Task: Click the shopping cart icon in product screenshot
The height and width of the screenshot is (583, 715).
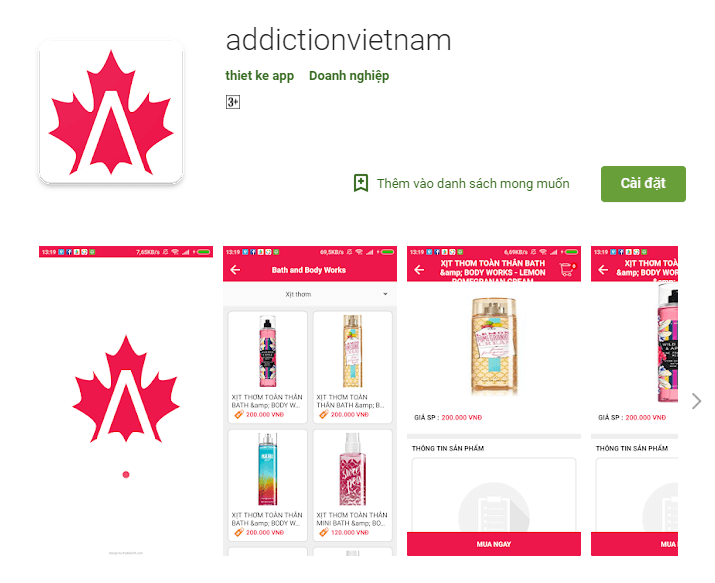Action: tap(567, 269)
